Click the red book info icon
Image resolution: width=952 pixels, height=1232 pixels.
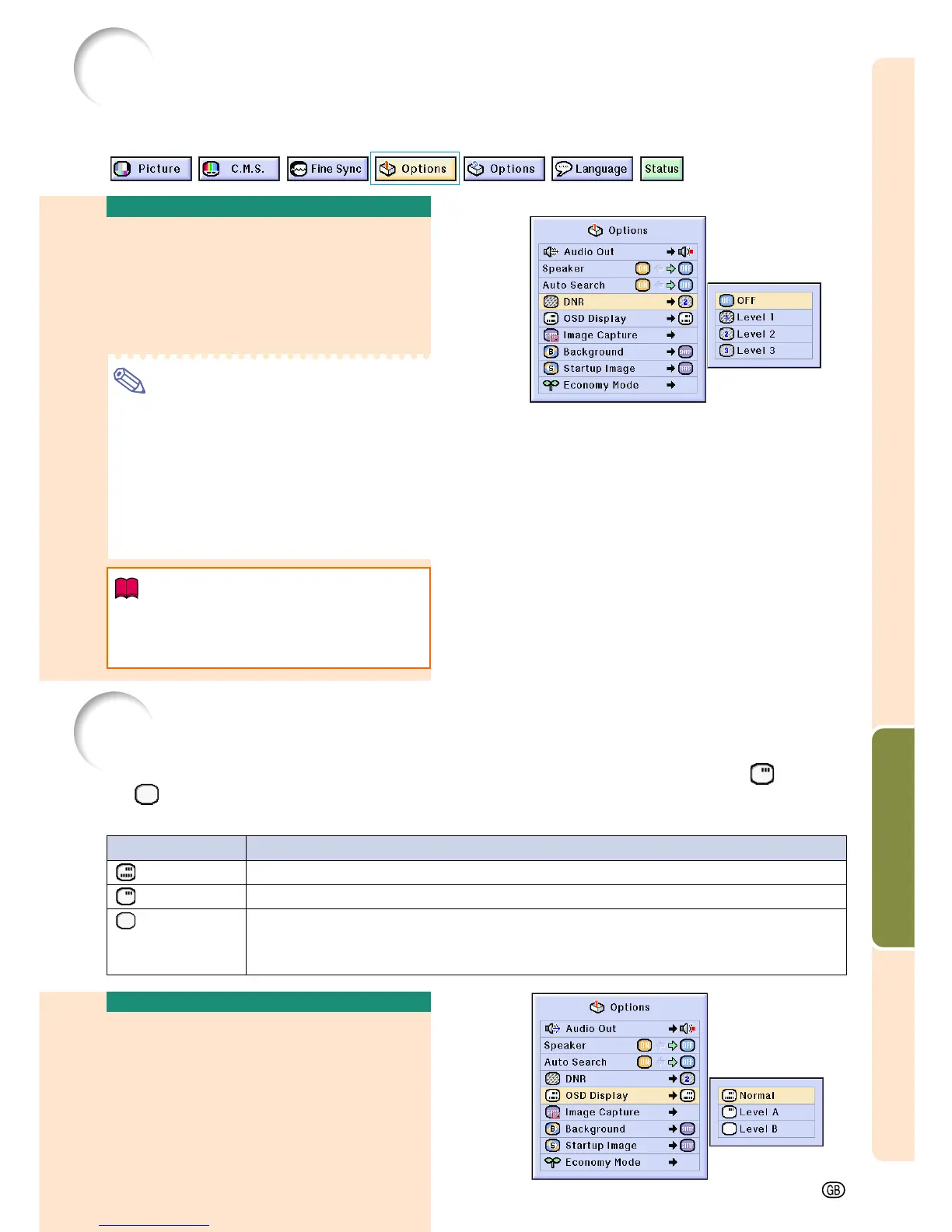click(x=127, y=589)
